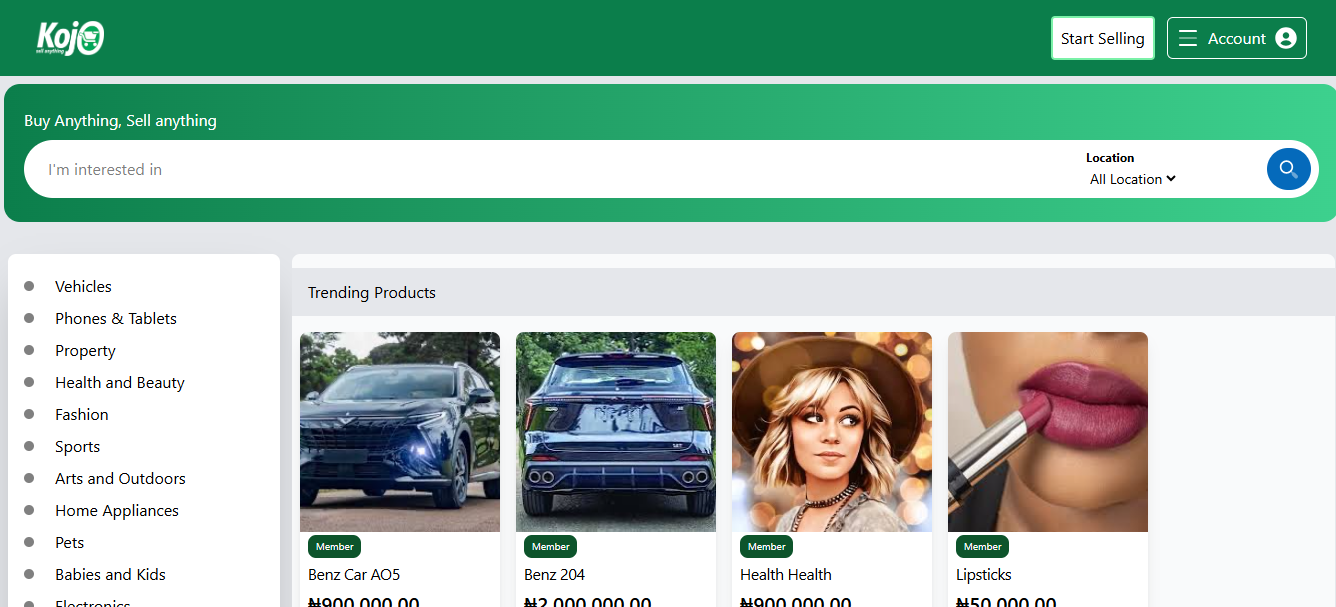Select the Phones & Tablets category
Screen dimensions: 1336x607
coord(115,319)
